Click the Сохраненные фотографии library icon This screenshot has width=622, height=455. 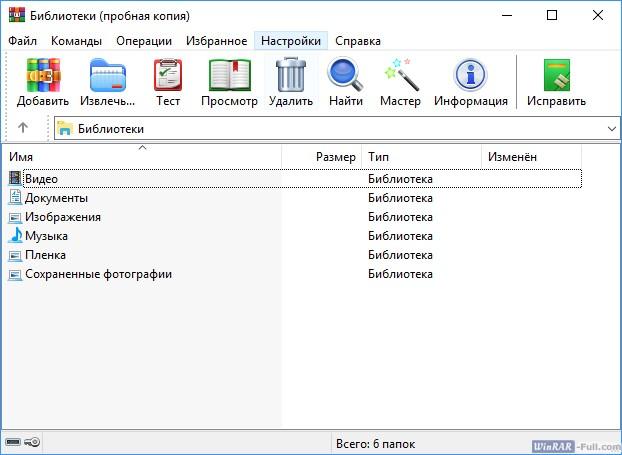pos(15,274)
